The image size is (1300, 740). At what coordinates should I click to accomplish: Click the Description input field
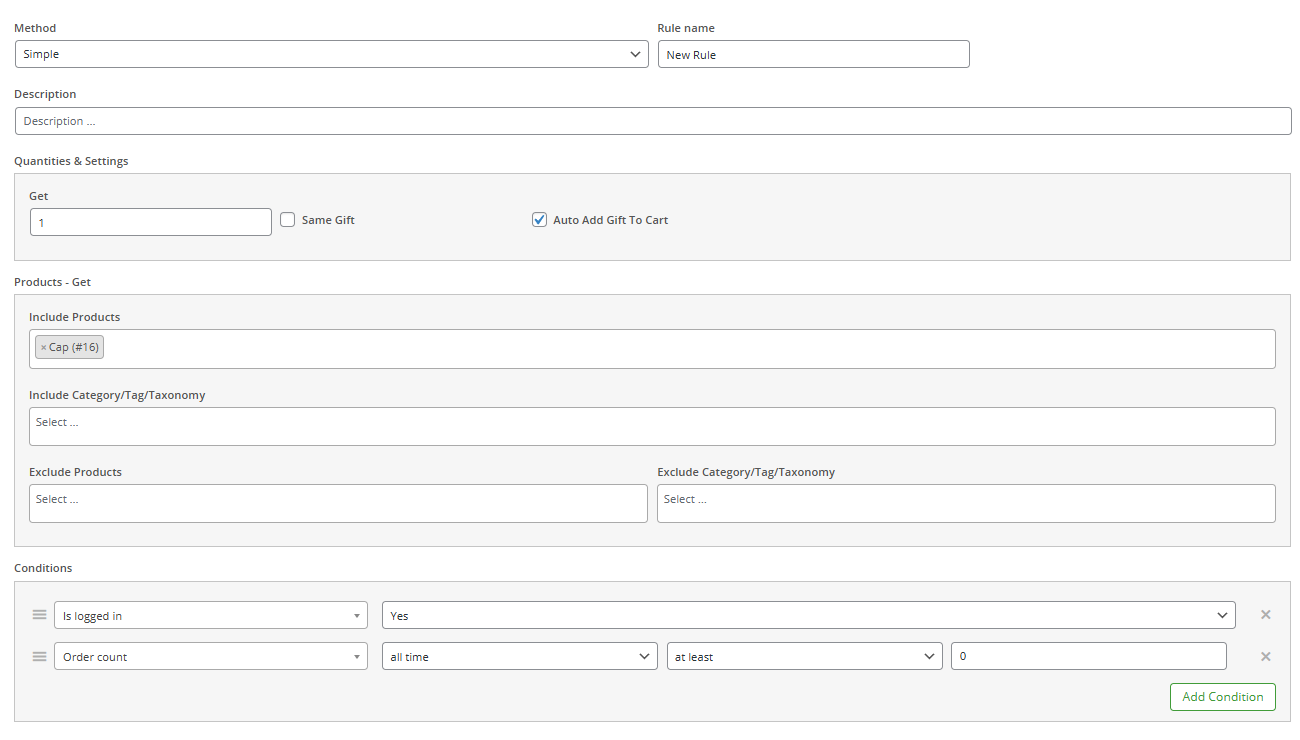pos(652,120)
